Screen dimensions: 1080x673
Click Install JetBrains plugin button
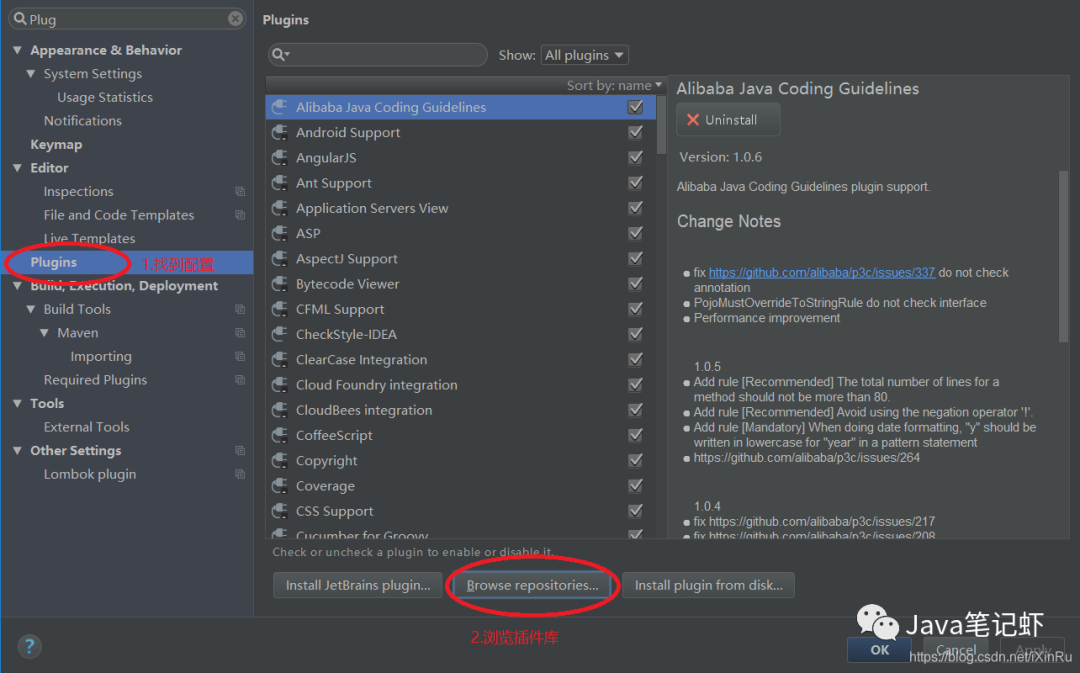pyautogui.click(x=357, y=585)
